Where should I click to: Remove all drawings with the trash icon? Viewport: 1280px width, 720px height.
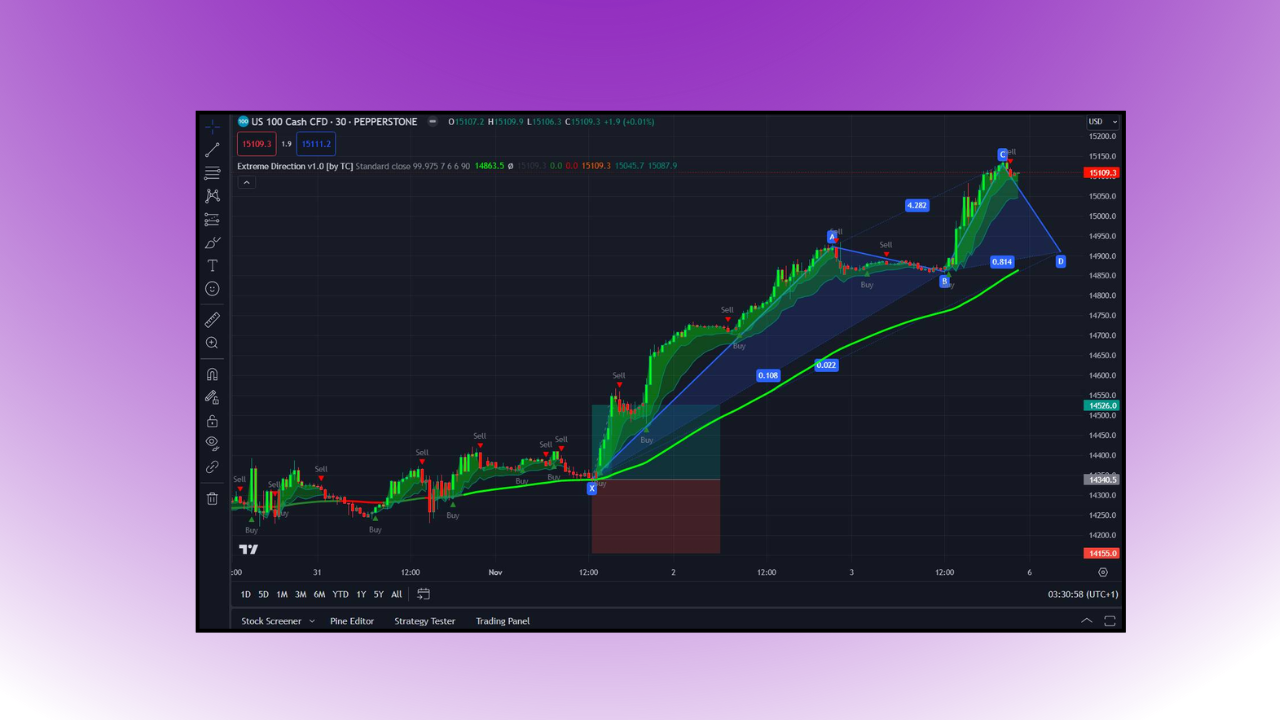pos(212,498)
